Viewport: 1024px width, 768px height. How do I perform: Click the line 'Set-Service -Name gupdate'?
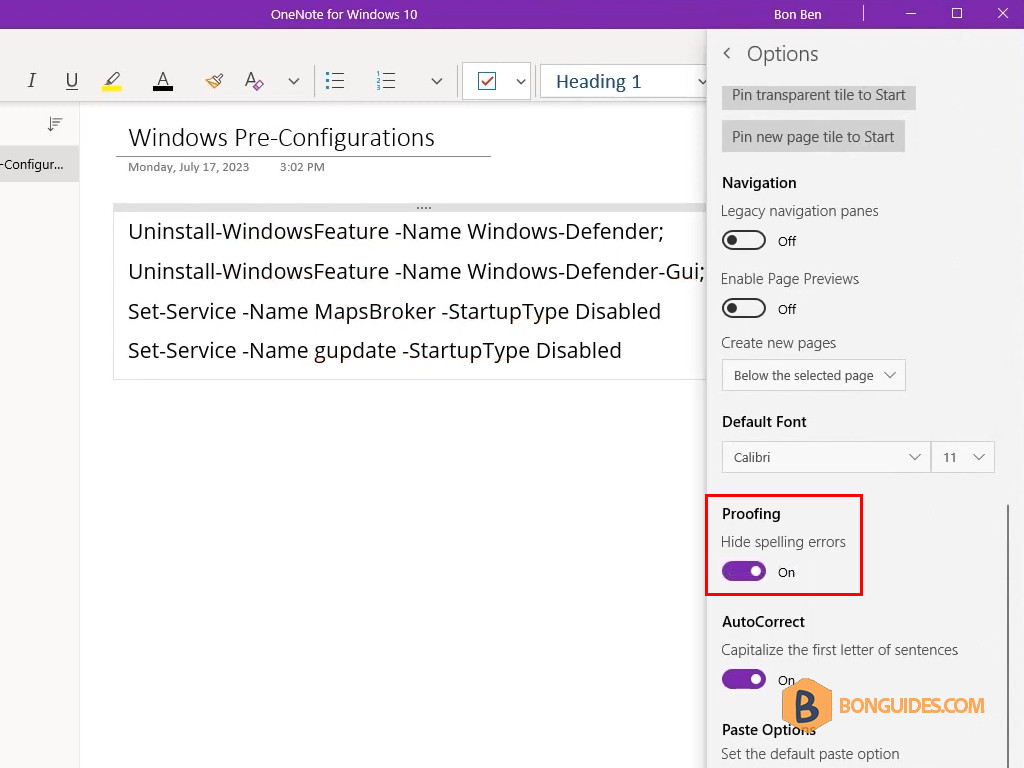pyautogui.click(x=375, y=351)
